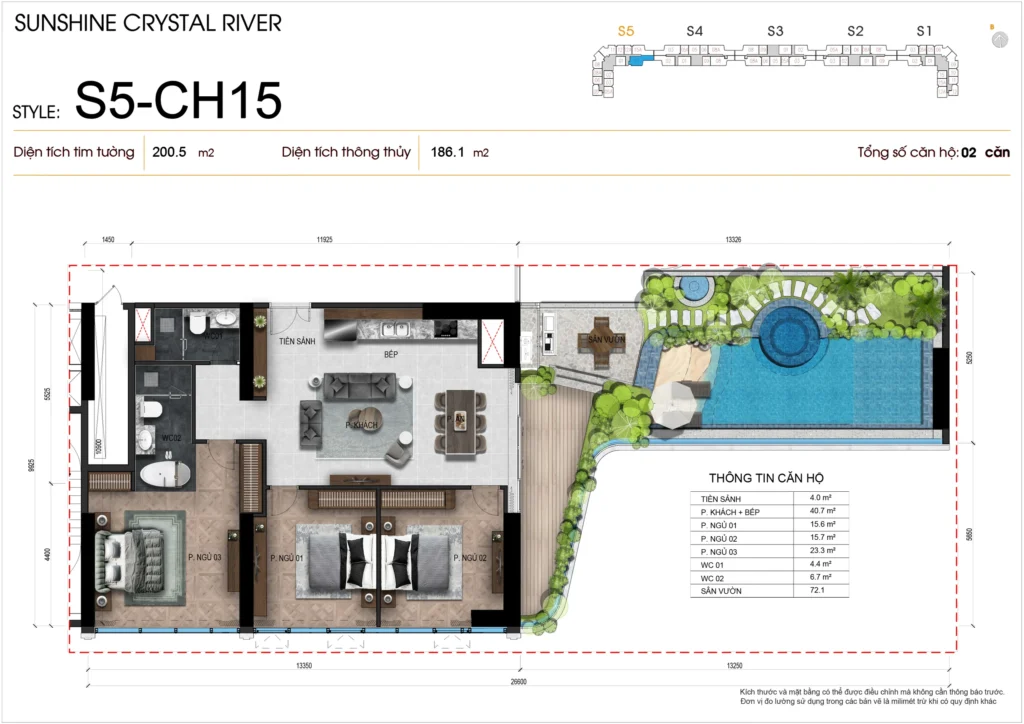Click the blue swimming pool area
Screen dimensions: 1024x724
830,385
